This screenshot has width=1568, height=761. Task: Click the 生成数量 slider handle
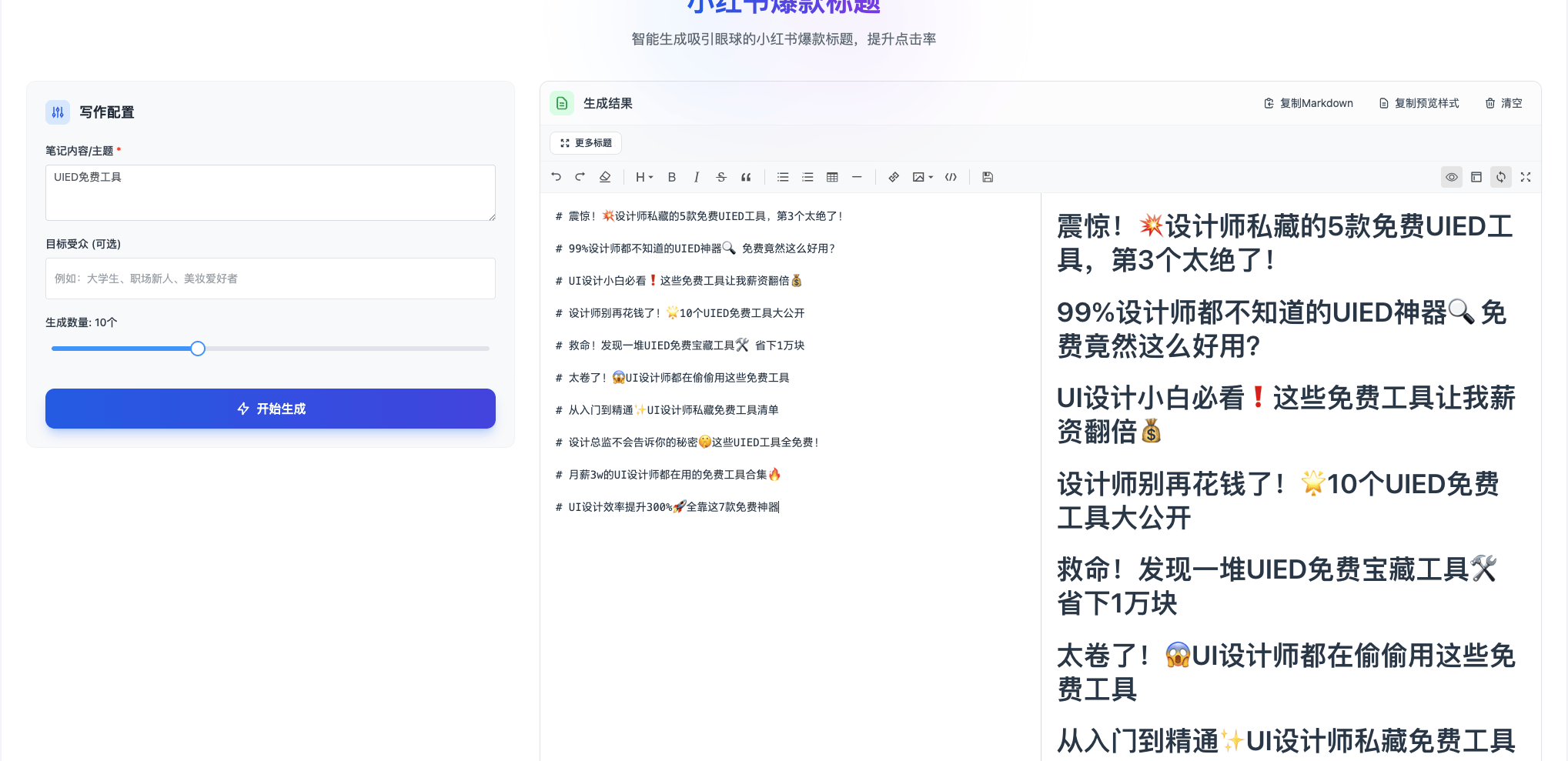click(x=198, y=349)
